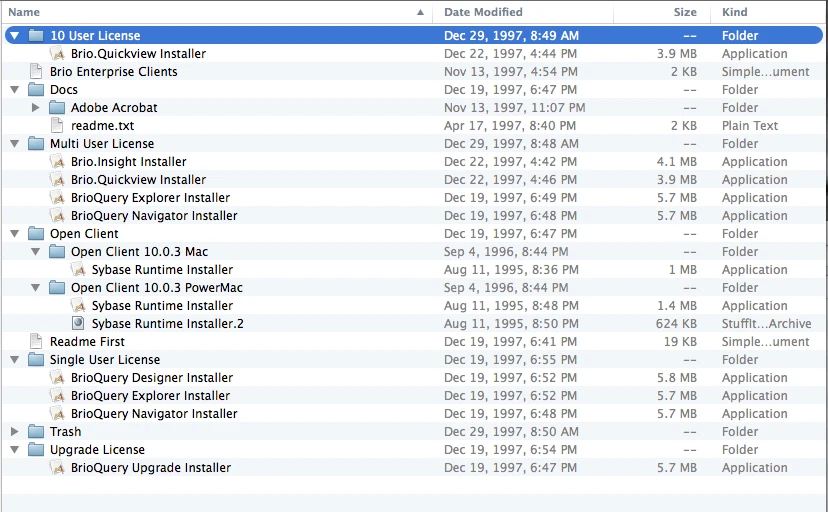Screen dimensions: 828x512
Task: Click the 5.8 MB size value
Action: [x=676, y=377]
